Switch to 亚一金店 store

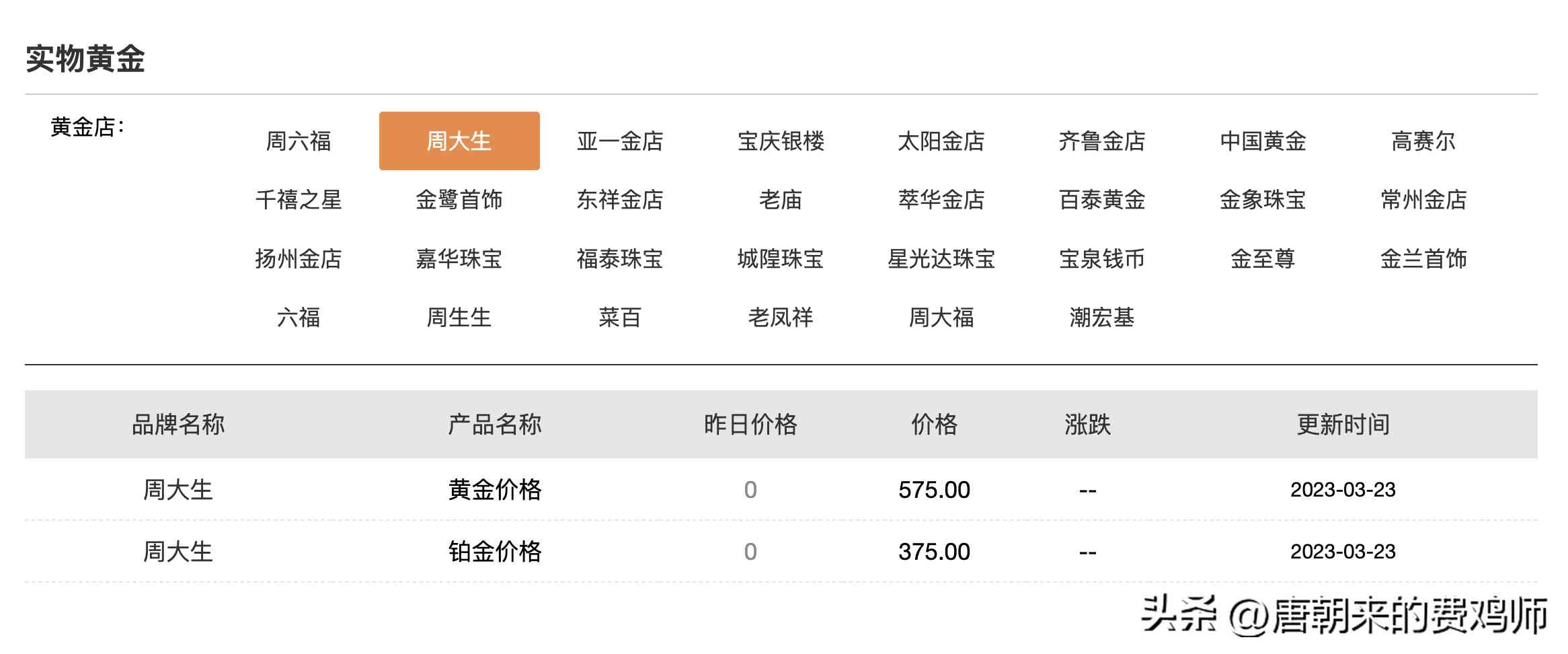620,141
